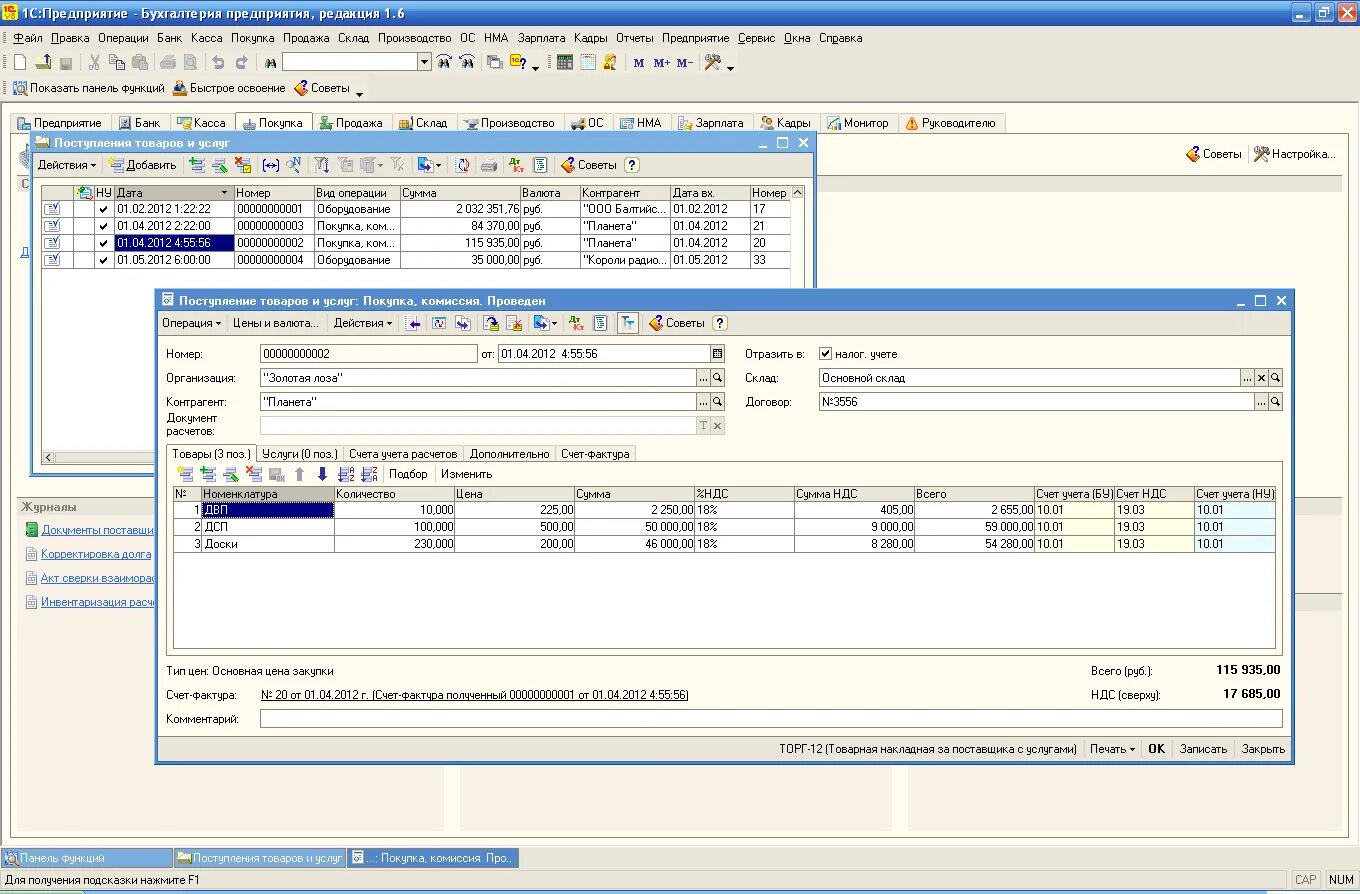
Task: Click the Дт/Кт icon in document toolbar
Action: (x=576, y=323)
